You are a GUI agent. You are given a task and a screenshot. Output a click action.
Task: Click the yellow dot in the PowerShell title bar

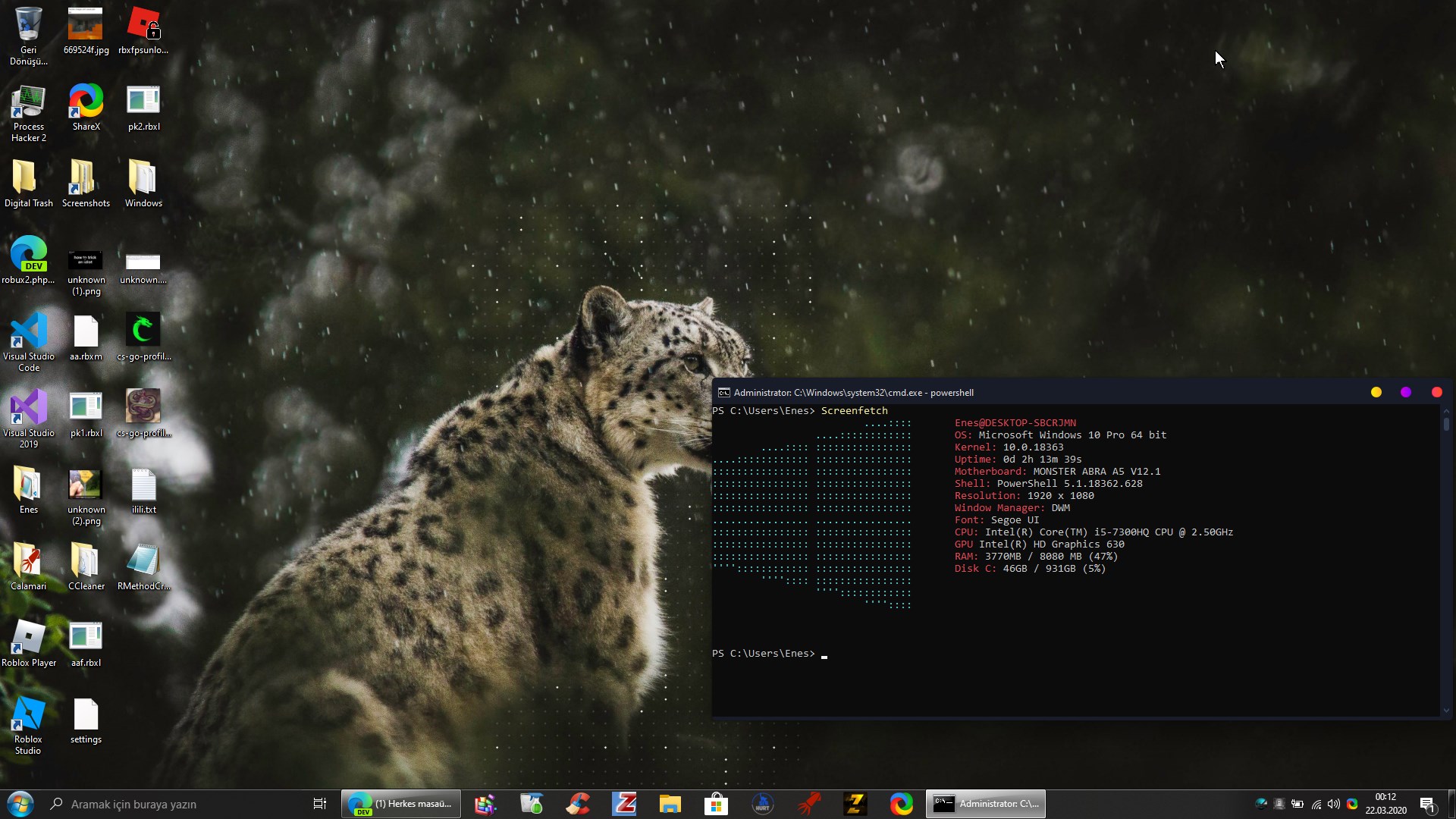(x=1376, y=392)
